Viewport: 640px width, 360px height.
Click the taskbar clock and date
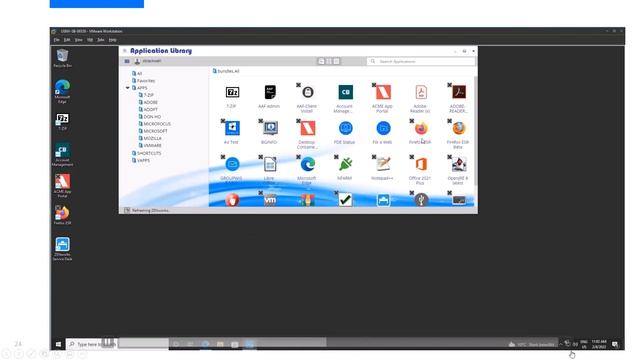click(x=599, y=344)
